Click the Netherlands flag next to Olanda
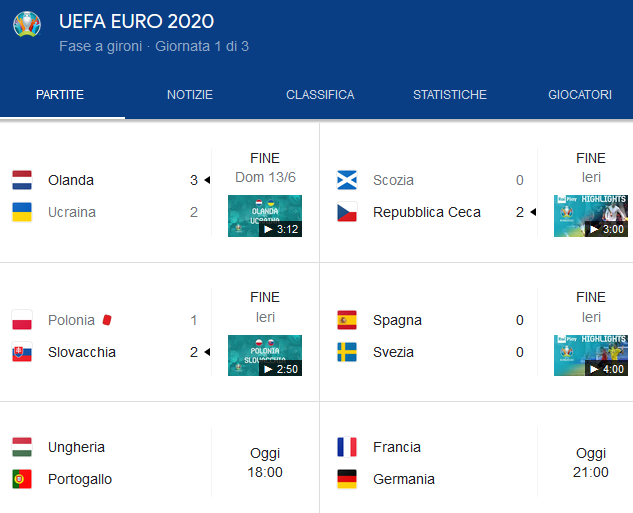 [22, 180]
